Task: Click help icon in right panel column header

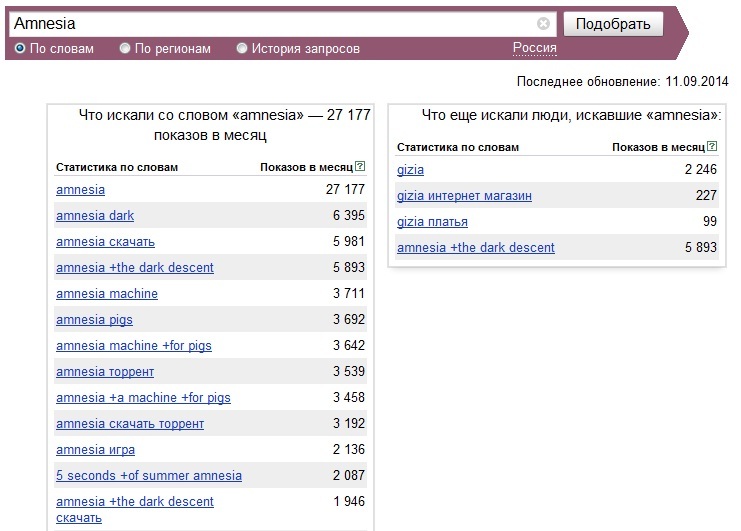Action: point(712,147)
